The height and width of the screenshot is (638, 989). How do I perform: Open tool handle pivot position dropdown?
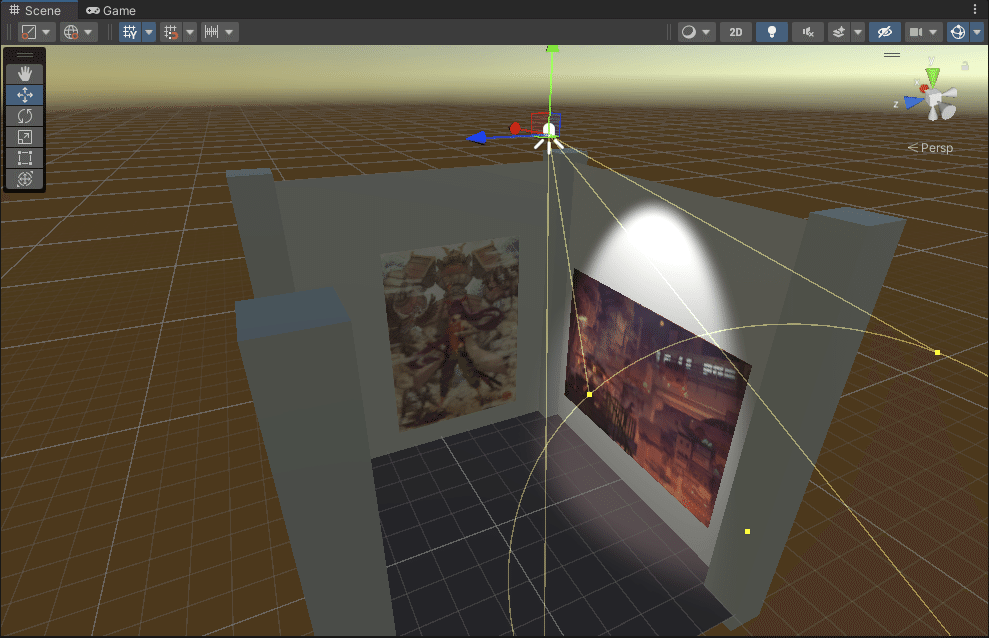(x=36, y=32)
